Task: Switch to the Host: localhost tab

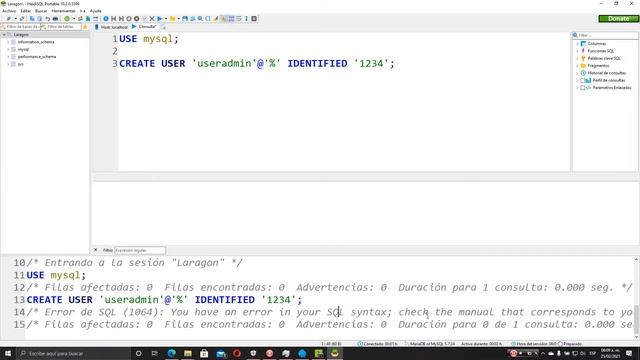Action: 111,27
